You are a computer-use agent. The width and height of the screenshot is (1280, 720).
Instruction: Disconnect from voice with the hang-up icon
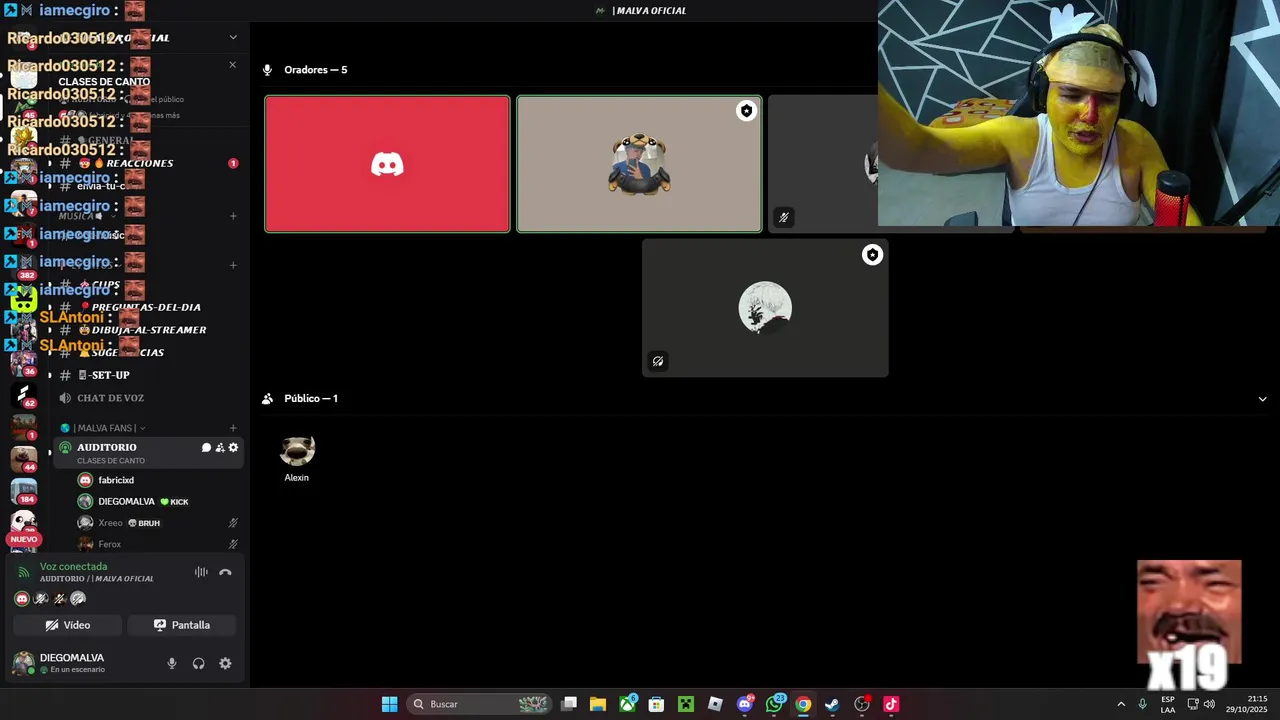225,572
